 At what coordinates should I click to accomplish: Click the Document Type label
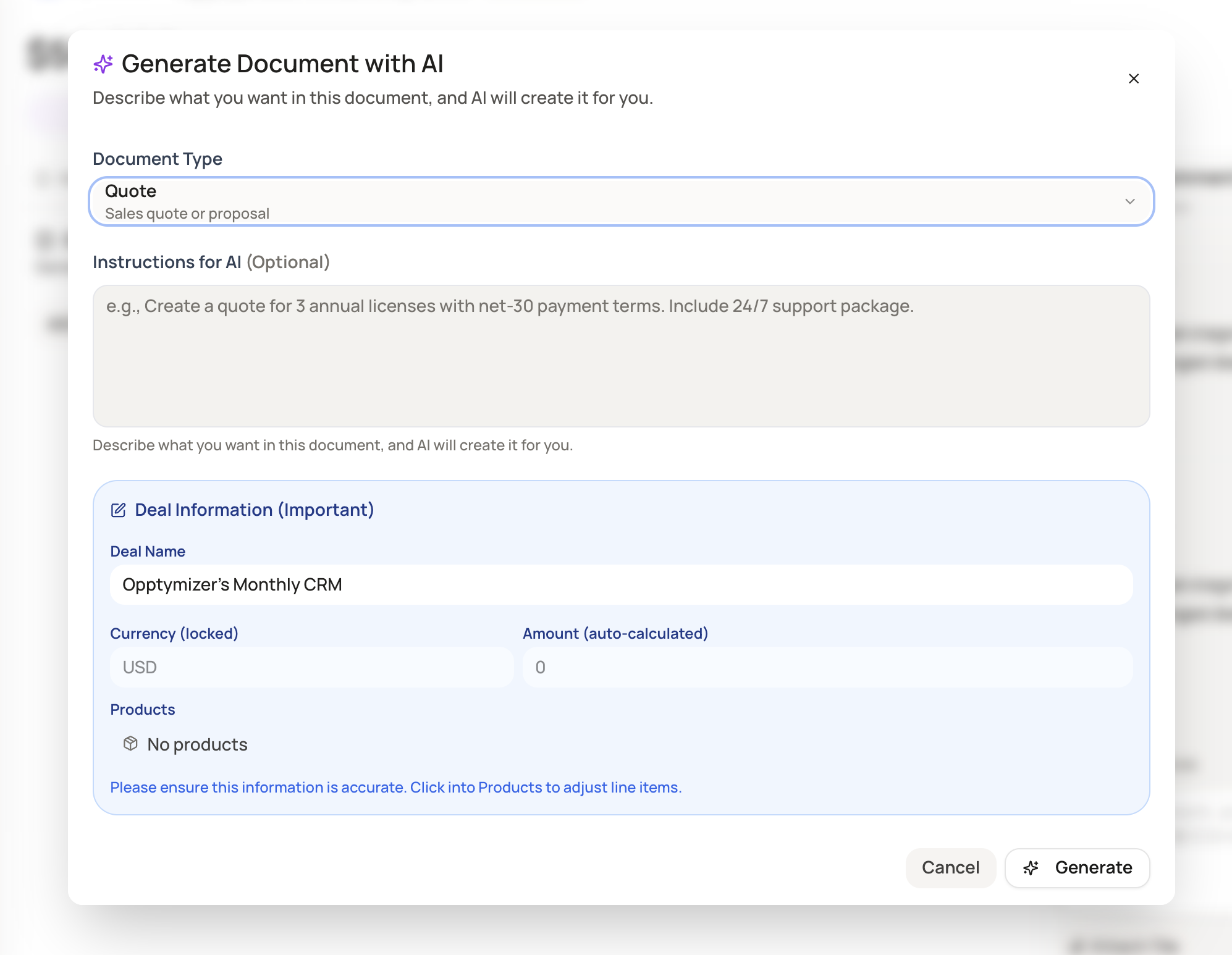(x=158, y=159)
